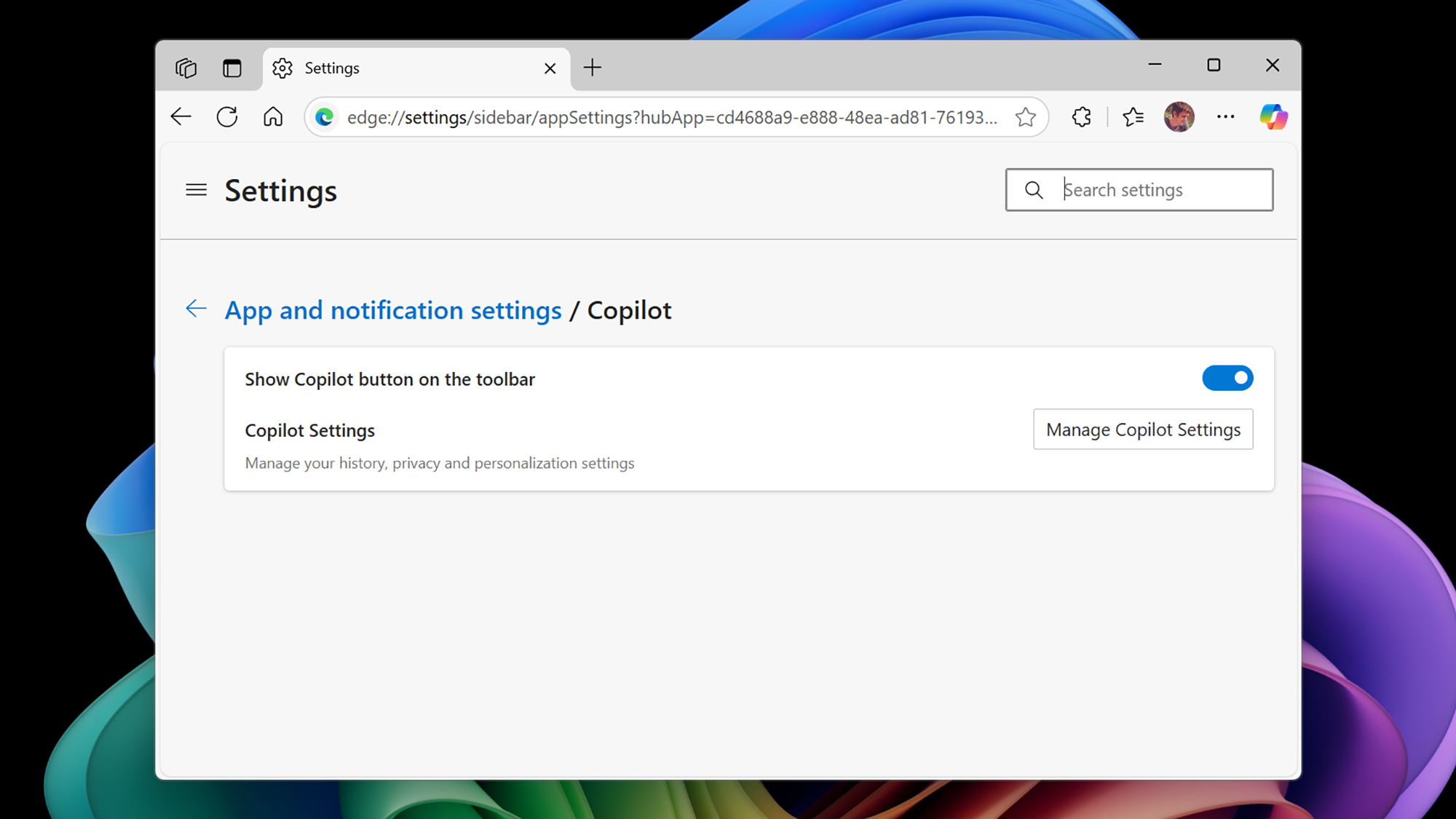
Task: Close the Settings tab
Action: point(550,68)
